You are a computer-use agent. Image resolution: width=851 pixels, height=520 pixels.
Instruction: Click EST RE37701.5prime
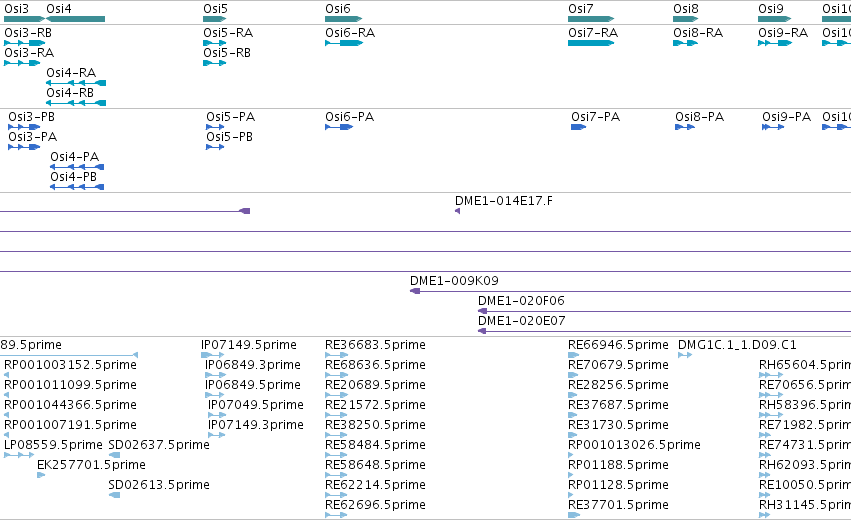point(574,516)
